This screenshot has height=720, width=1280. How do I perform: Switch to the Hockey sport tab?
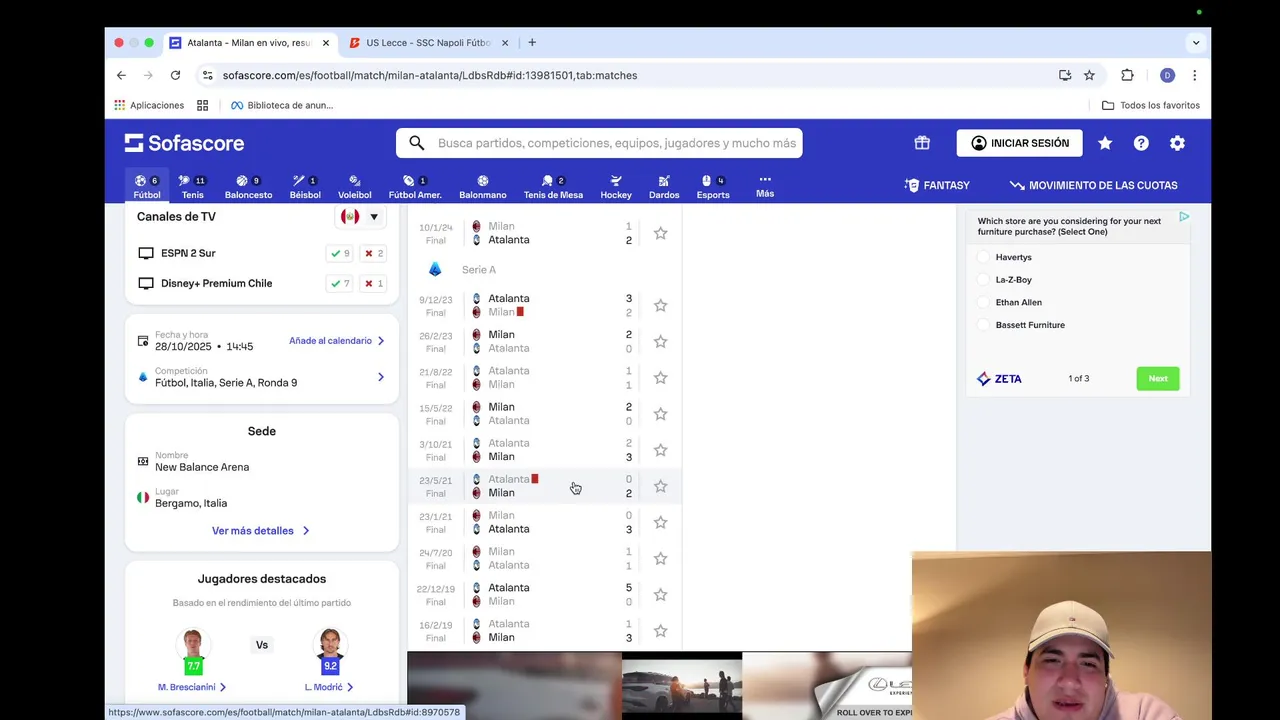pos(616,187)
